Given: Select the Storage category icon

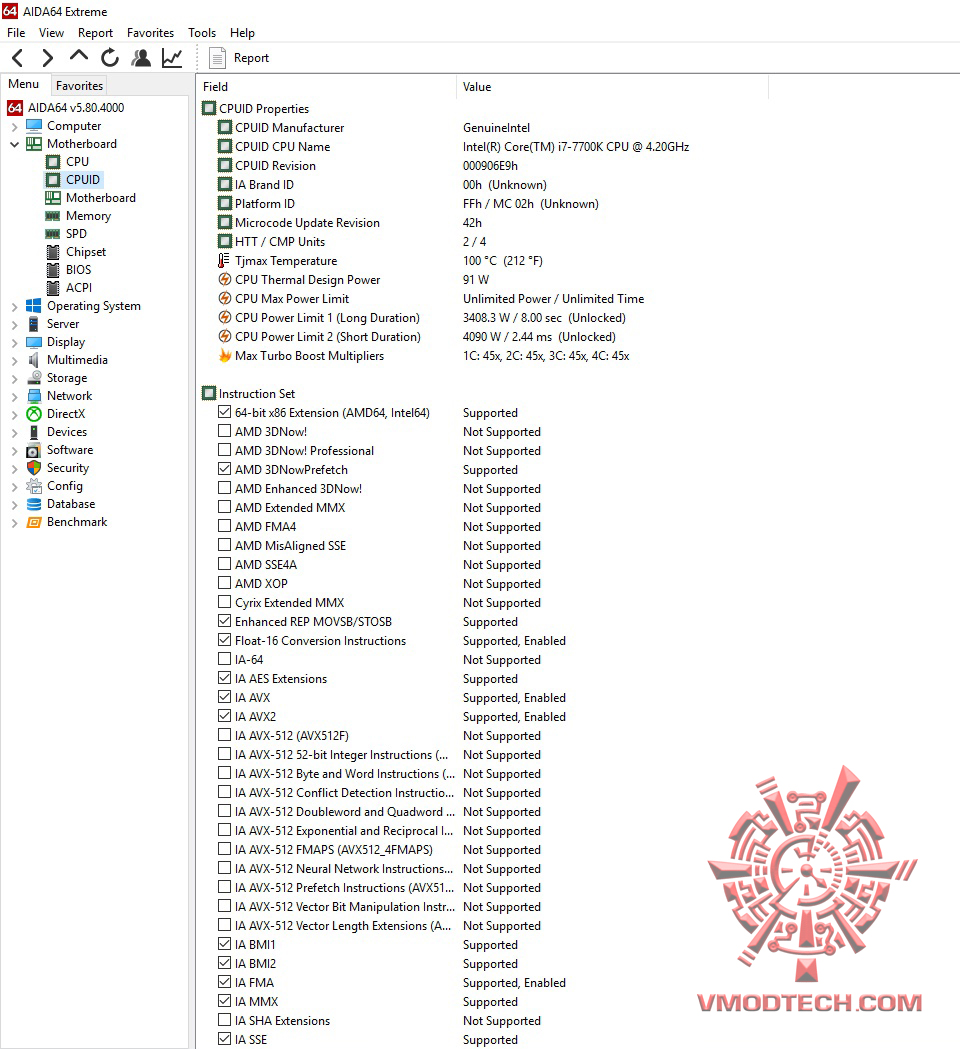Looking at the screenshot, I should coord(34,378).
